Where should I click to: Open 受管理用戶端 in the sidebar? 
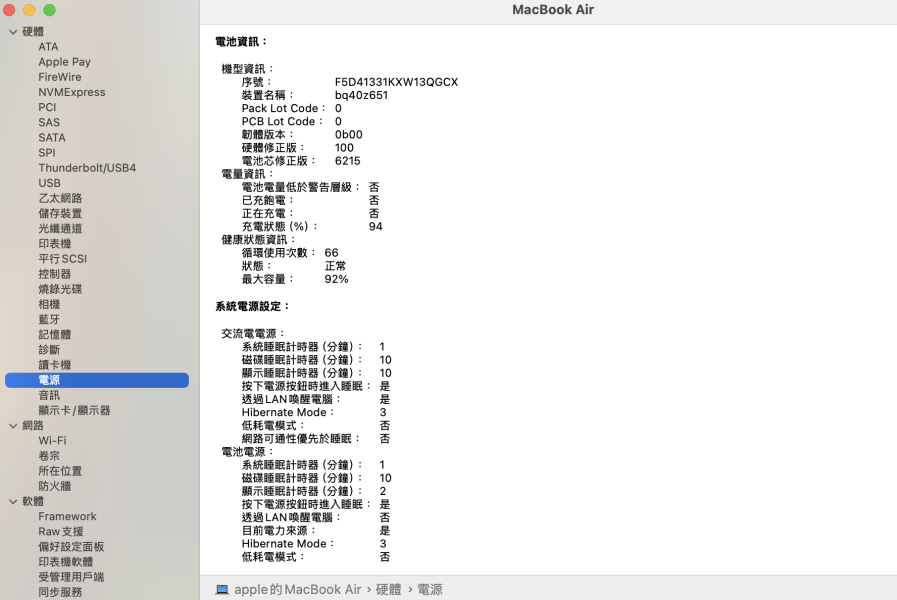71,577
